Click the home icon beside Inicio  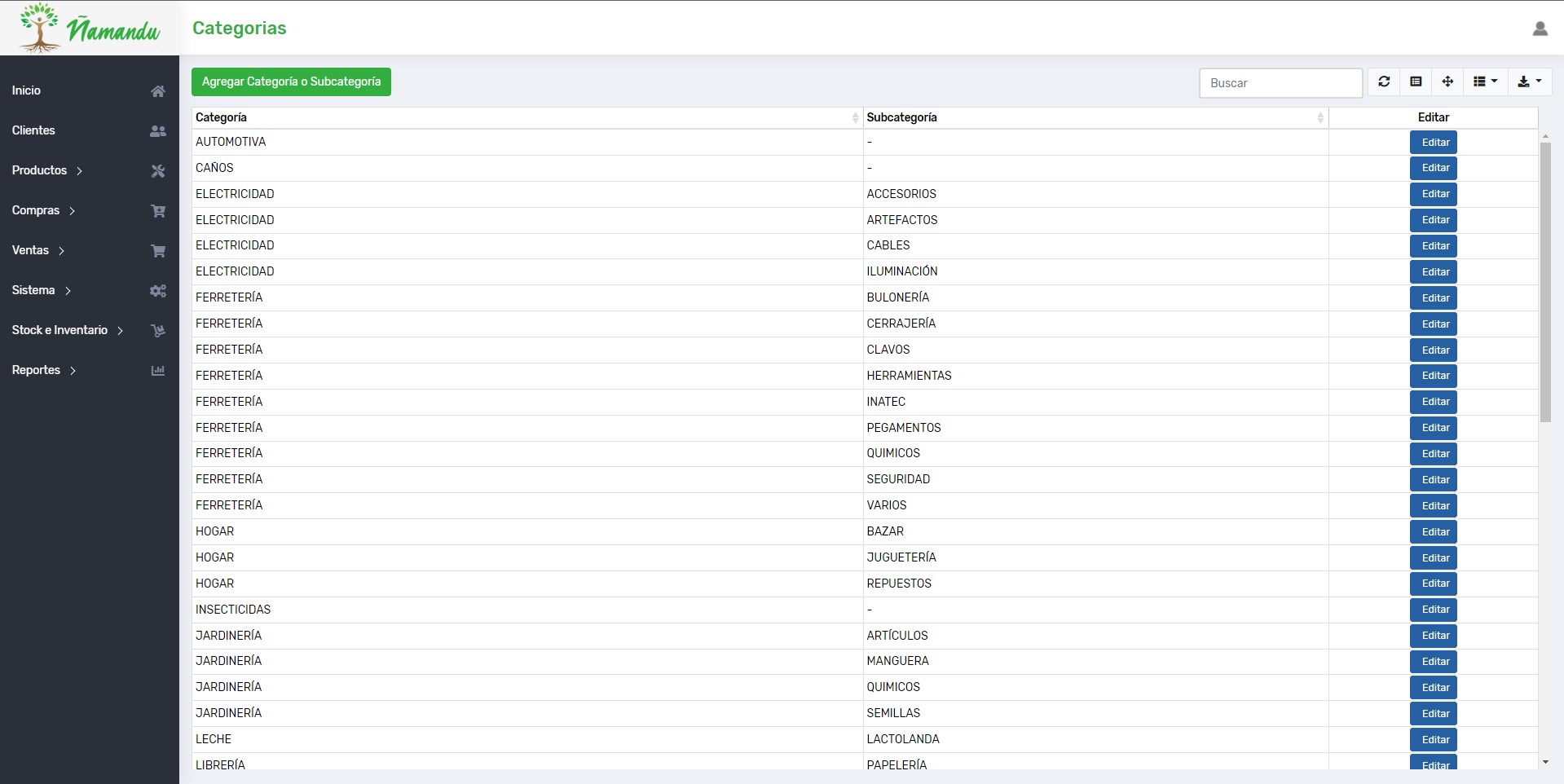[x=158, y=91]
